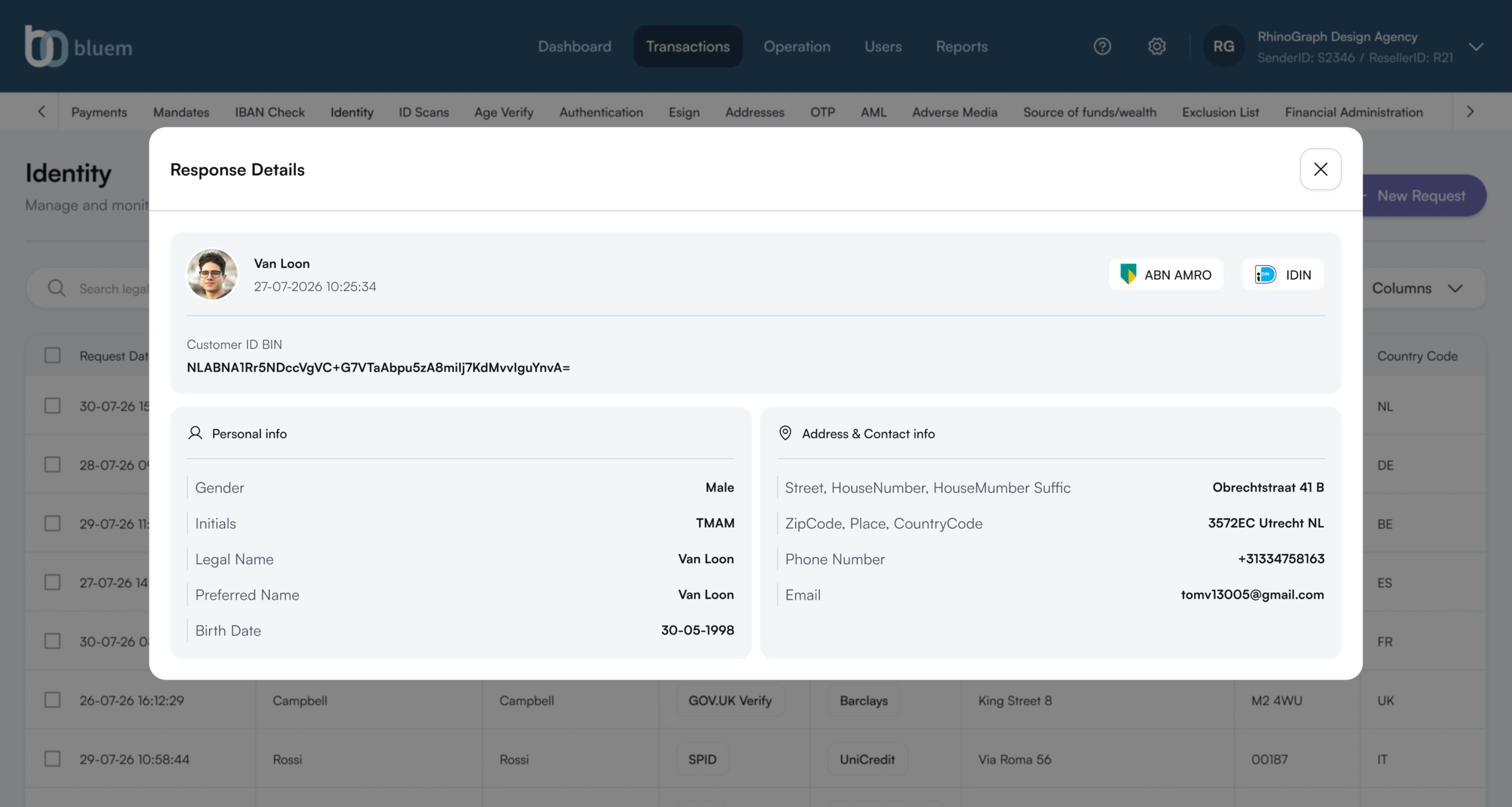Open the Dashboard tab
The width and height of the screenshot is (1512, 807).
[574, 46]
